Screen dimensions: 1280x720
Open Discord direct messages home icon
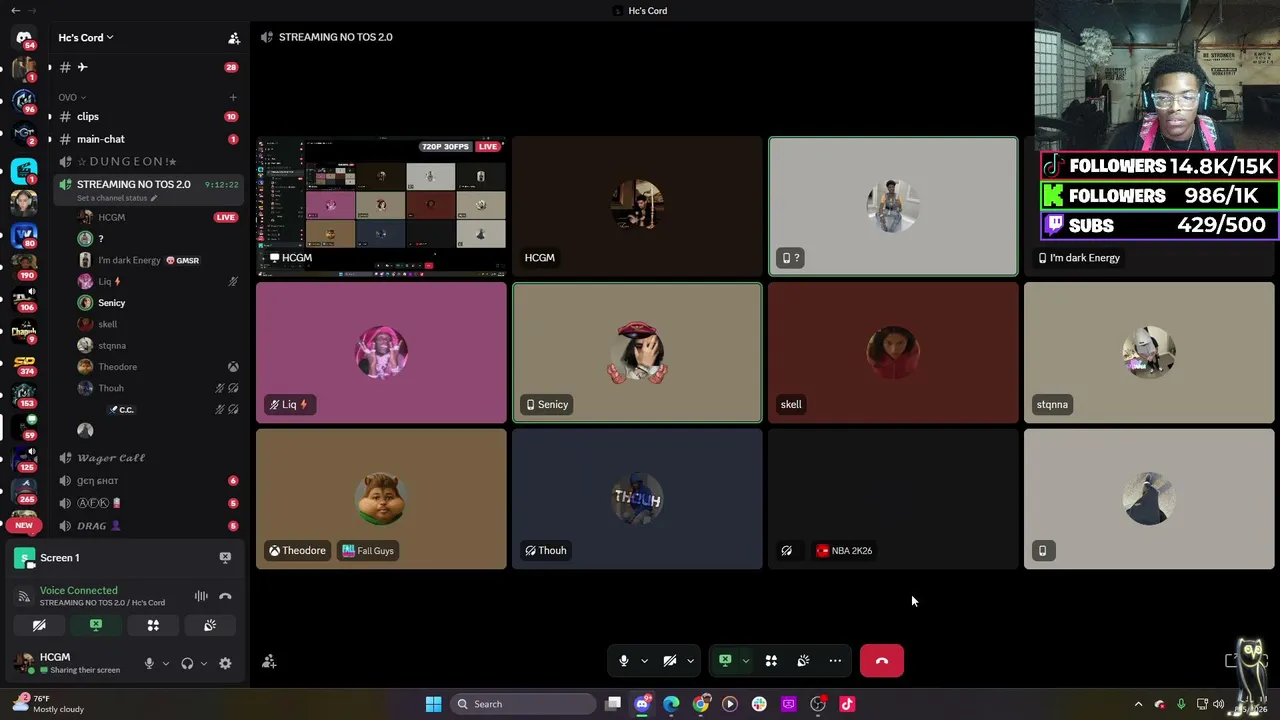24,38
